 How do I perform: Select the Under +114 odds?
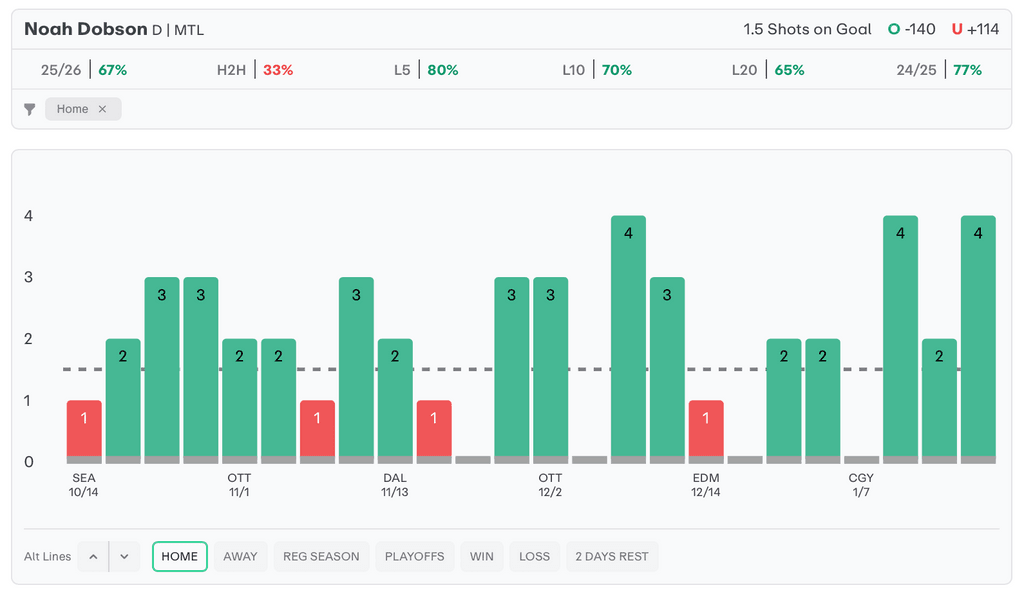[x=975, y=29]
